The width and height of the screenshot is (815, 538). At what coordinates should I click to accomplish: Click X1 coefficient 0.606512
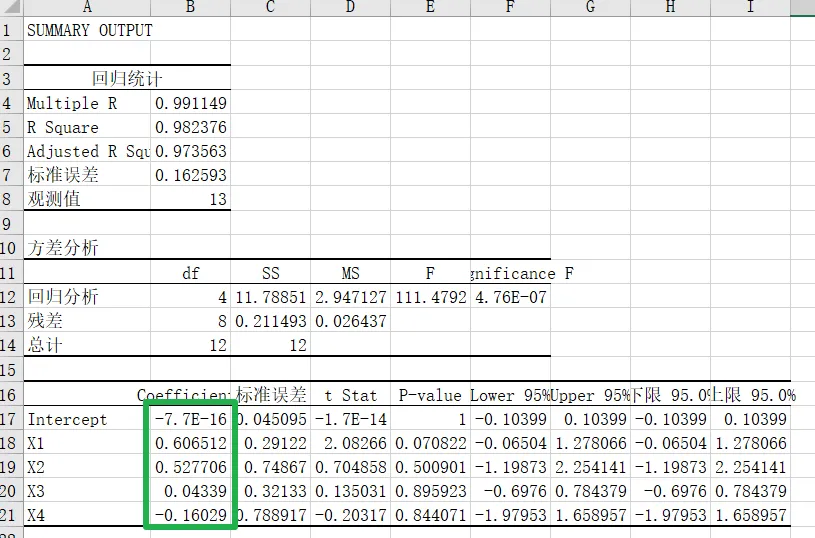pyautogui.click(x=190, y=442)
